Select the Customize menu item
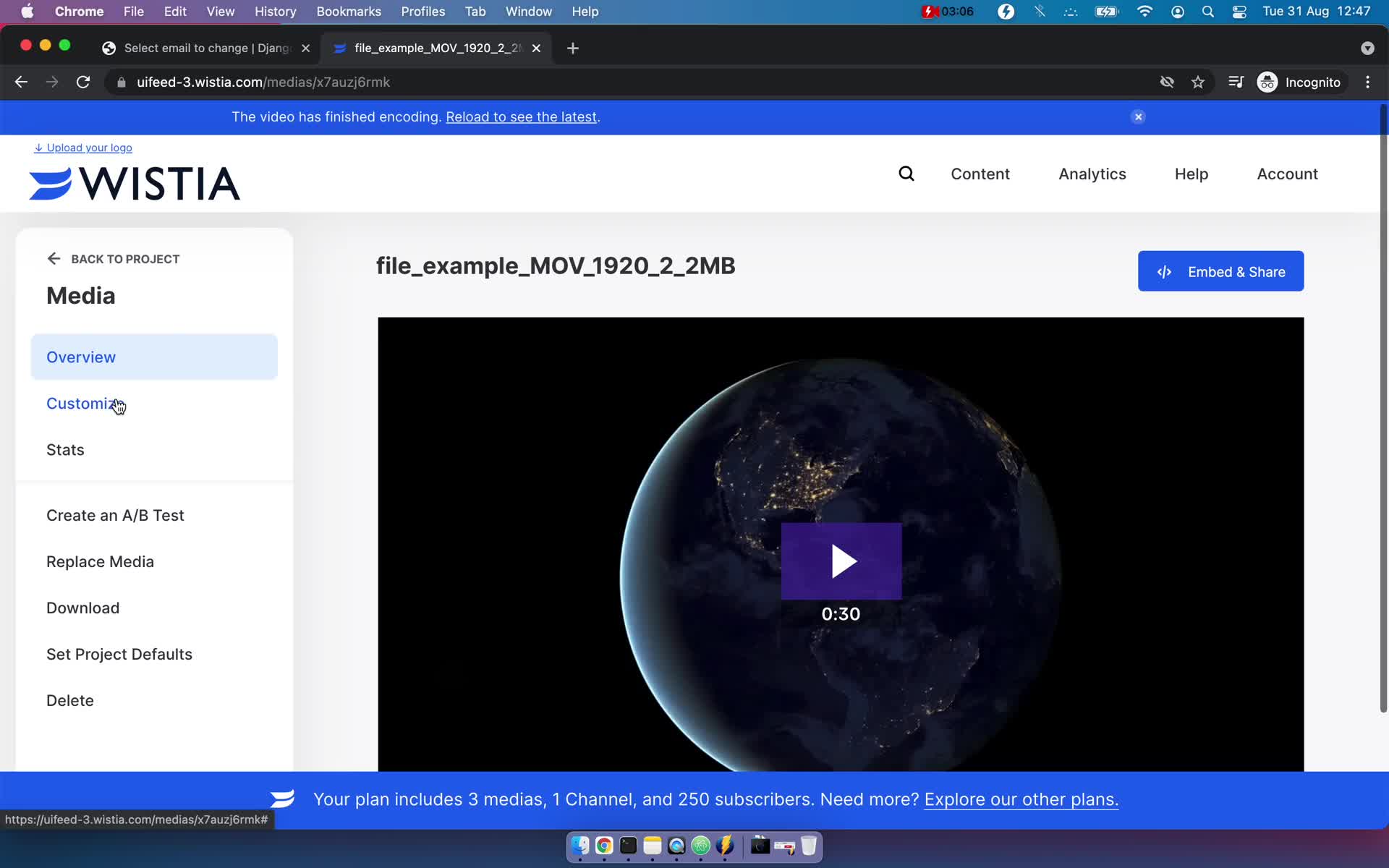1389x868 pixels. [85, 403]
